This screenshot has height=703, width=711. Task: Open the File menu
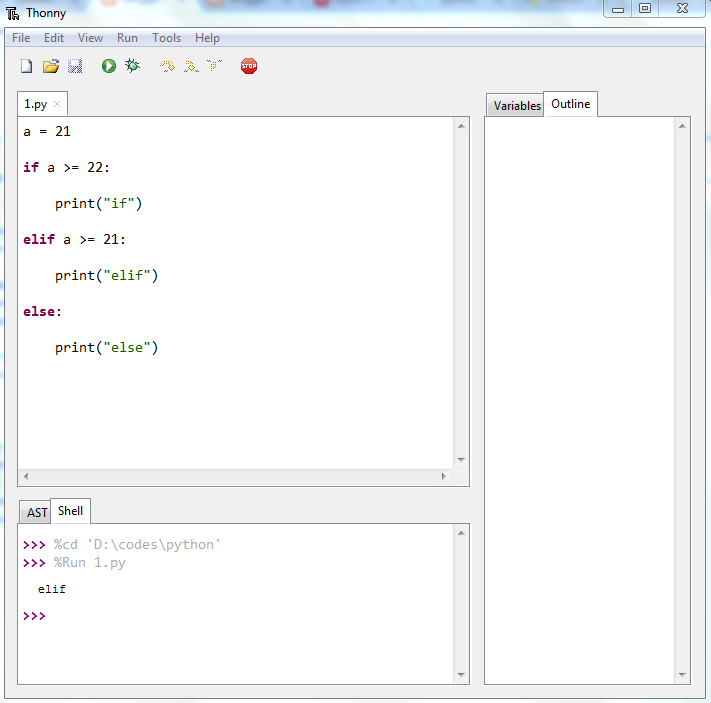click(21, 38)
